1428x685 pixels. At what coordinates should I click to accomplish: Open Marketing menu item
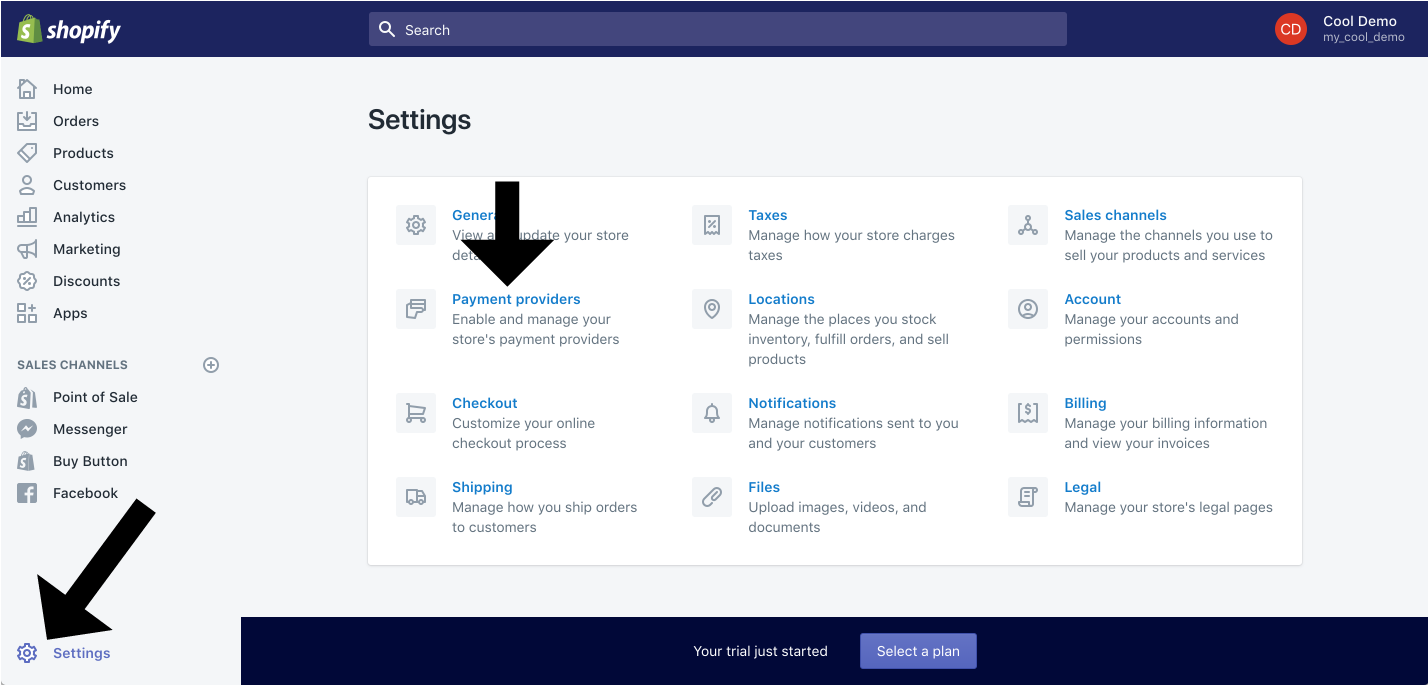pyautogui.click(x=87, y=249)
